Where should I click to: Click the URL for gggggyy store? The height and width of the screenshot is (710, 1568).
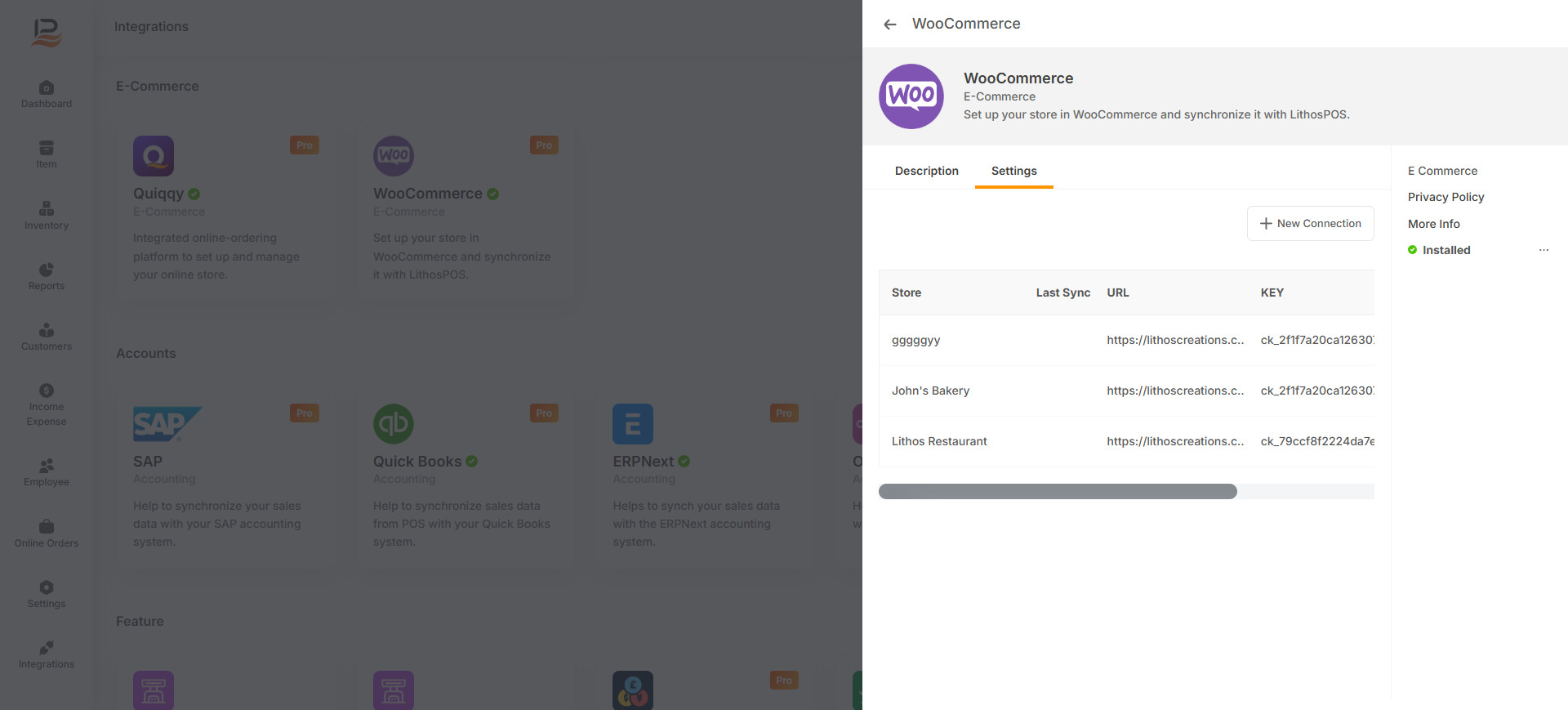[1175, 340]
